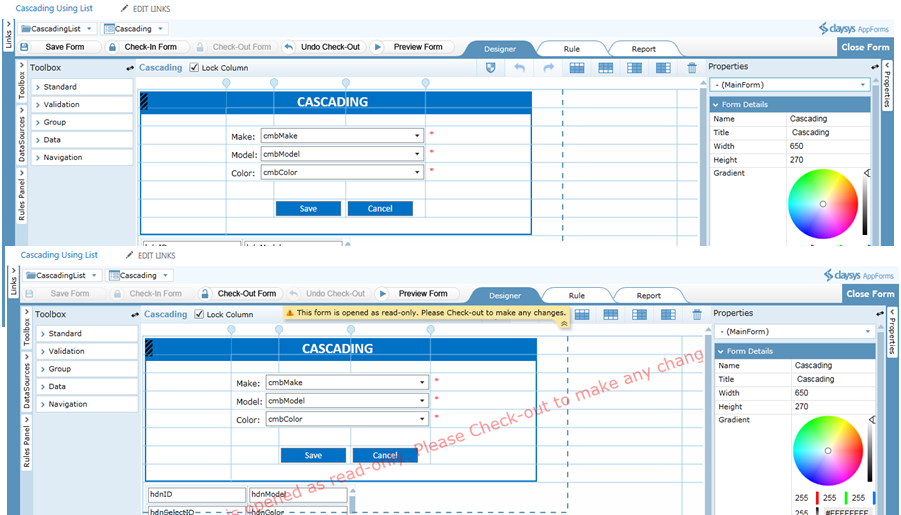Switch to Rule tab in upper window
This screenshot has width=901, height=515.
(572, 49)
